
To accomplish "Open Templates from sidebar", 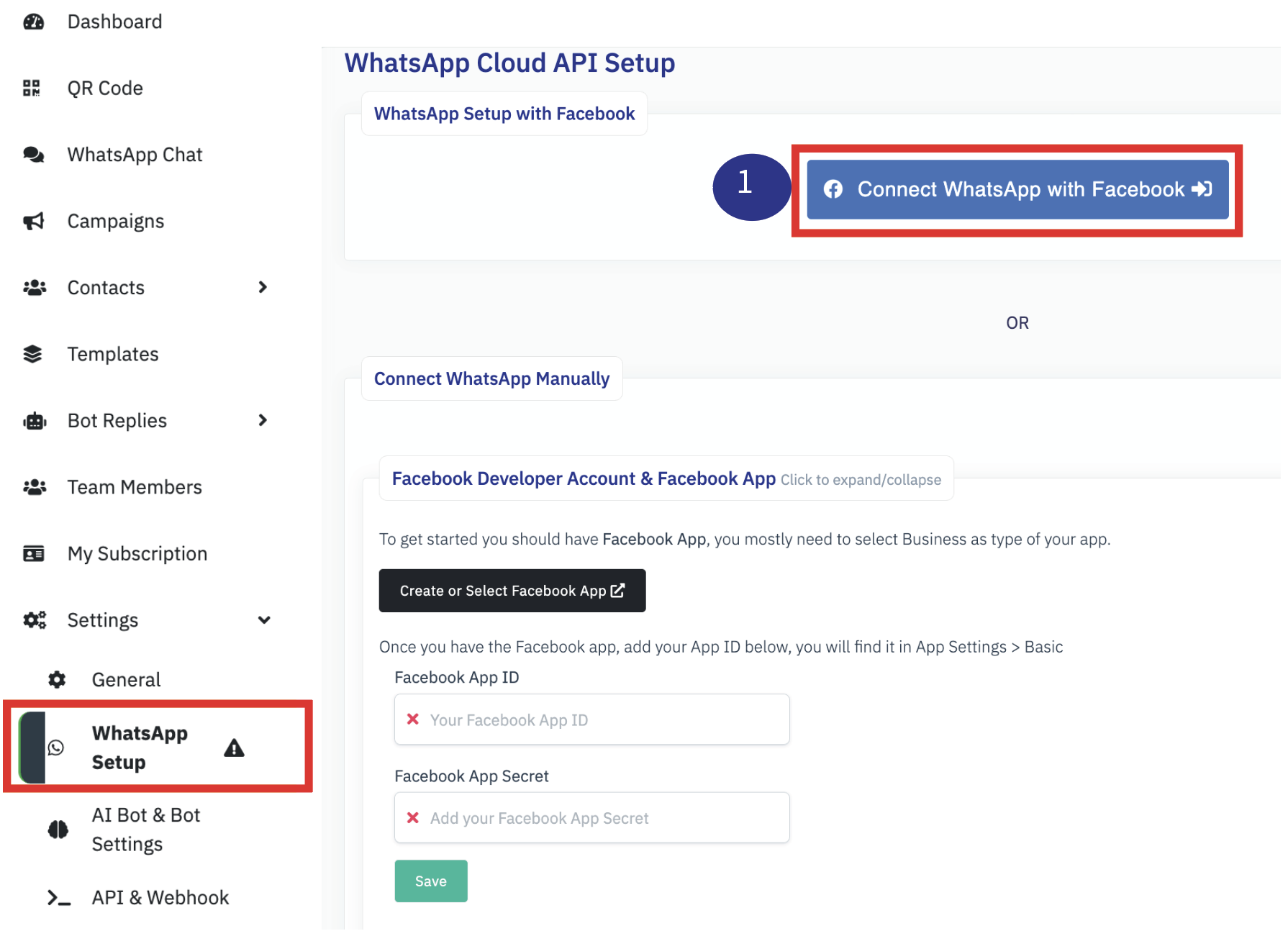I will (113, 354).
